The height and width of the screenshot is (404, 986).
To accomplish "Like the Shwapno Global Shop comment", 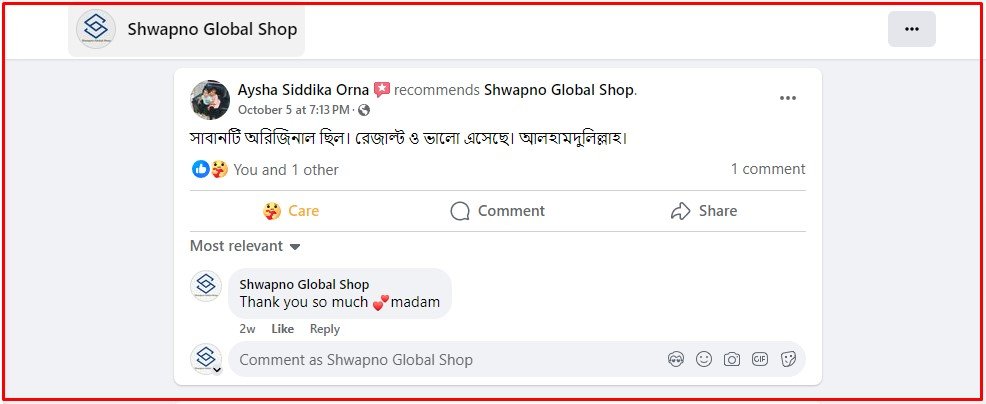I will pos(282,329).
